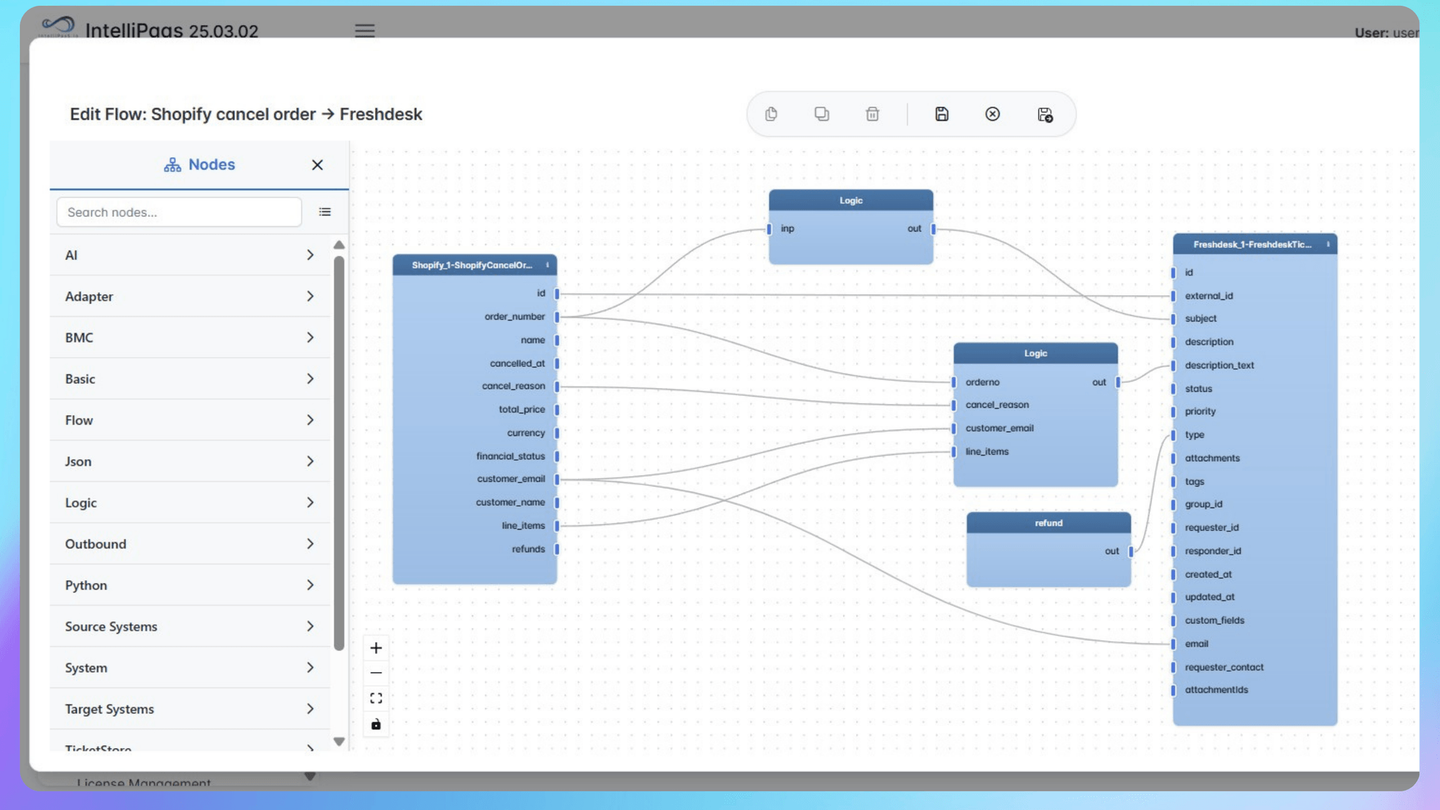Expand the Source Systems category
This screenshot has height=810, width=1440.
(190, 627)
